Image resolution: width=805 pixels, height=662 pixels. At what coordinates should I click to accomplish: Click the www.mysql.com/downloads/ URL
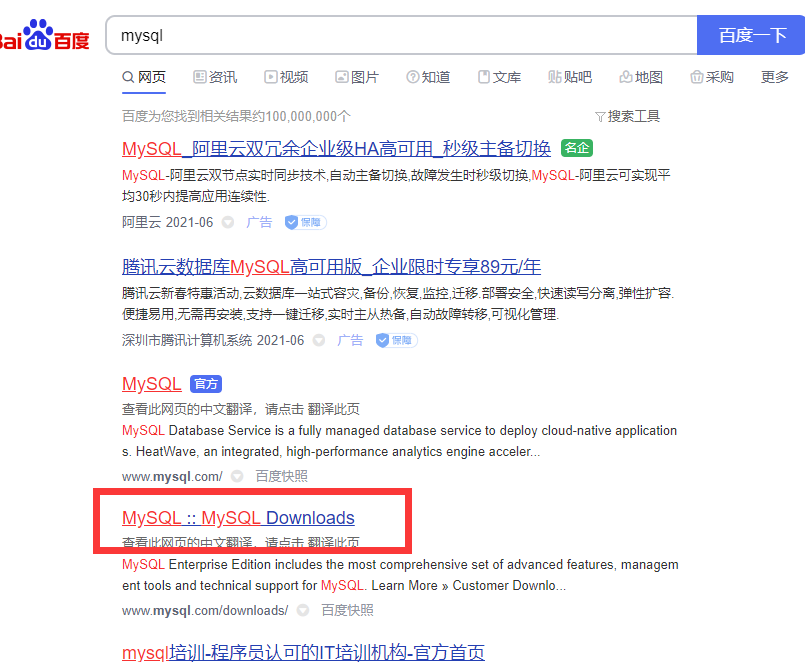pos(205,611)
